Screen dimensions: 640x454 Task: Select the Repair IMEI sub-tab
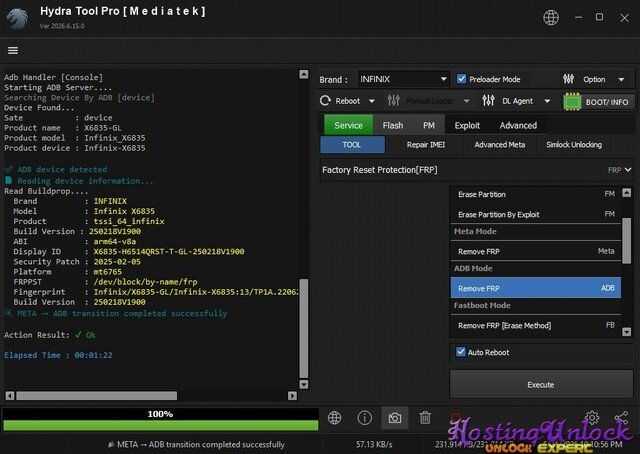coord(426,145)
